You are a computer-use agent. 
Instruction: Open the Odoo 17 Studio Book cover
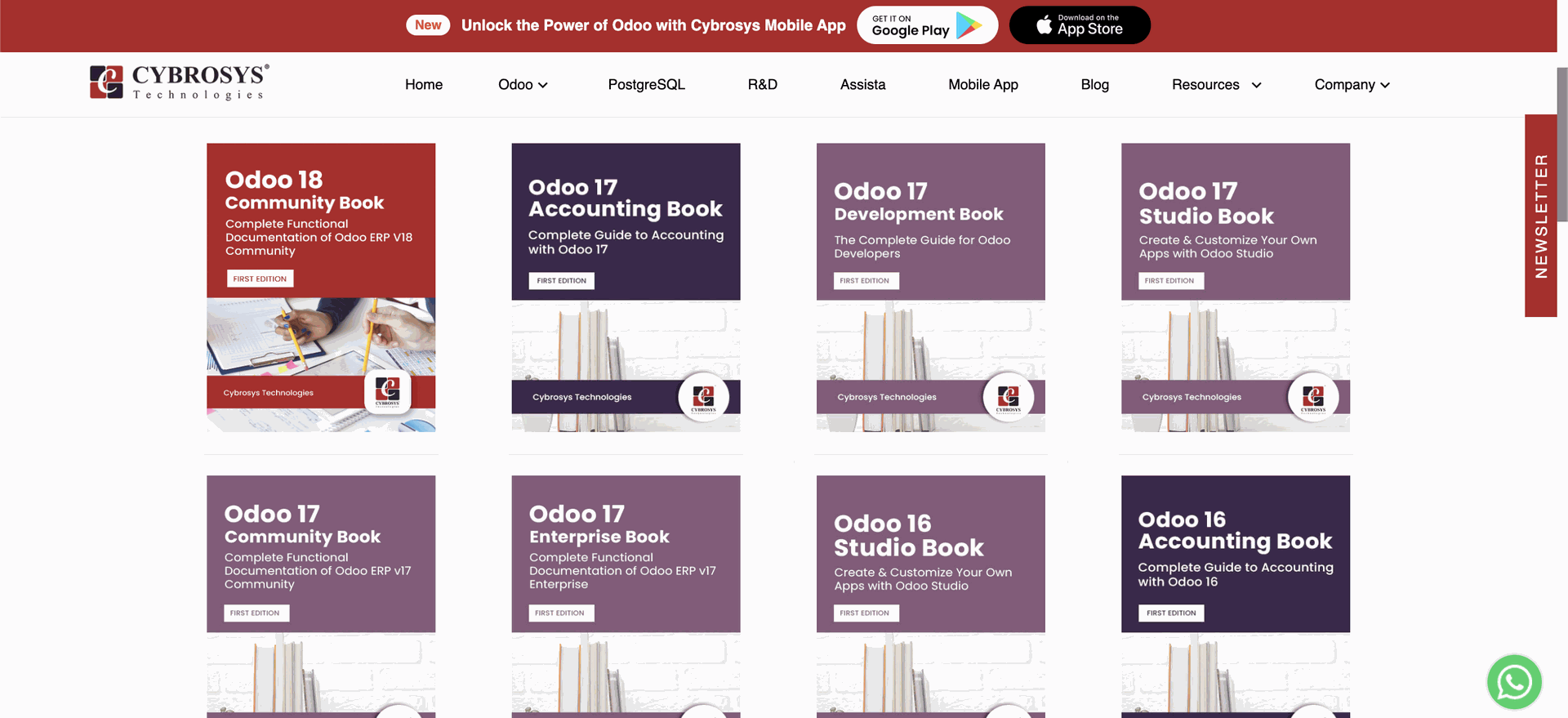pyautogui.click(x=1236, y=288)
